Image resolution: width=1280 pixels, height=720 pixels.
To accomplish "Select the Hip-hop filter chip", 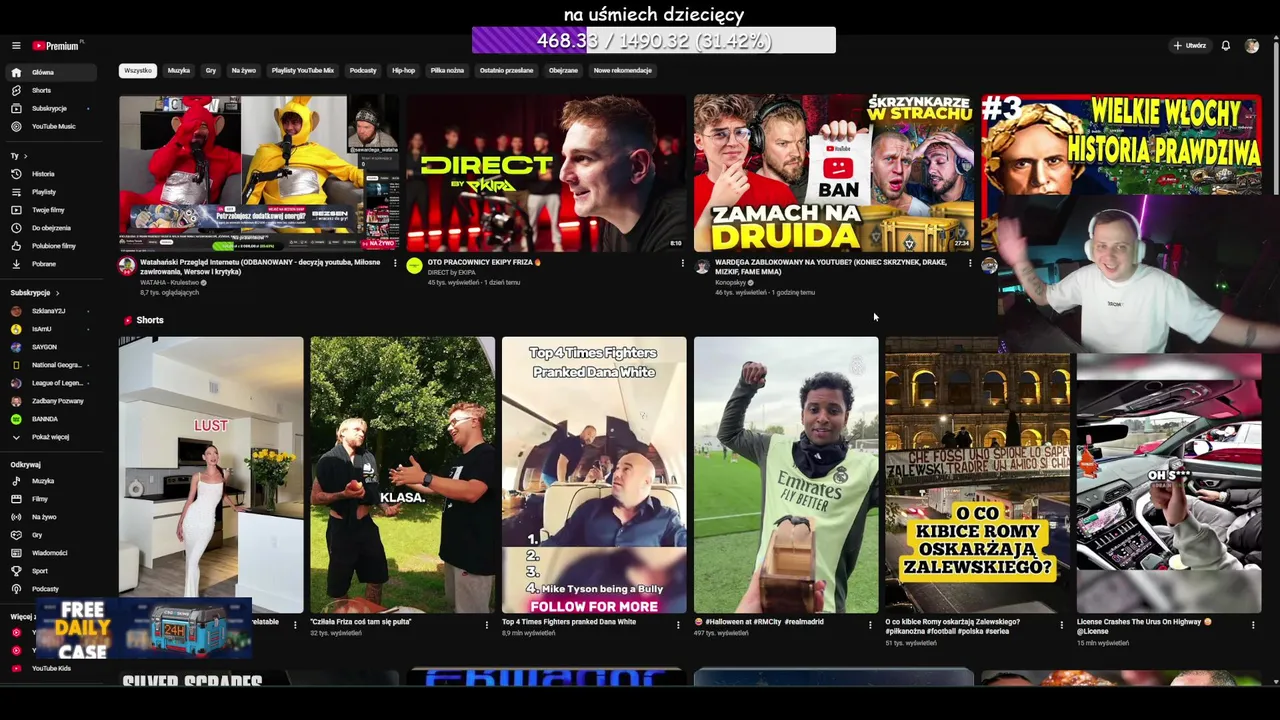I will (403, 71).
